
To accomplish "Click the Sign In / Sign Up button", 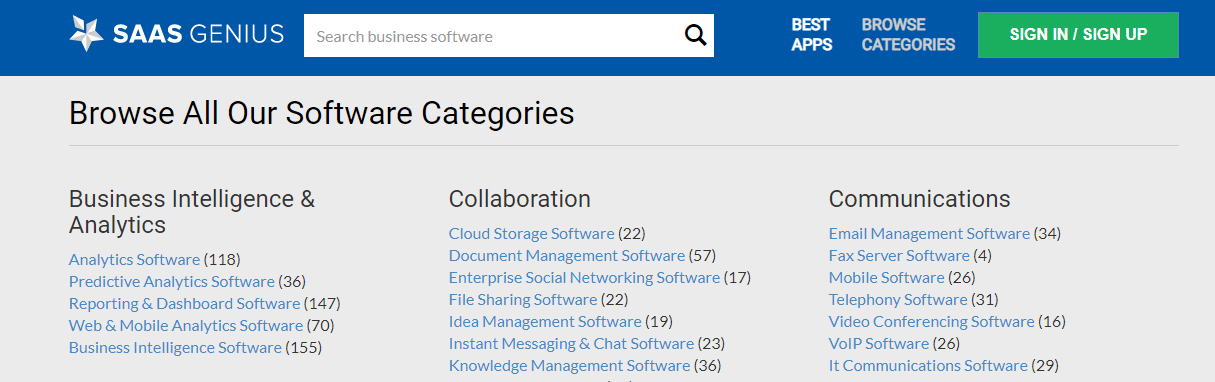I will [1078, 35].
